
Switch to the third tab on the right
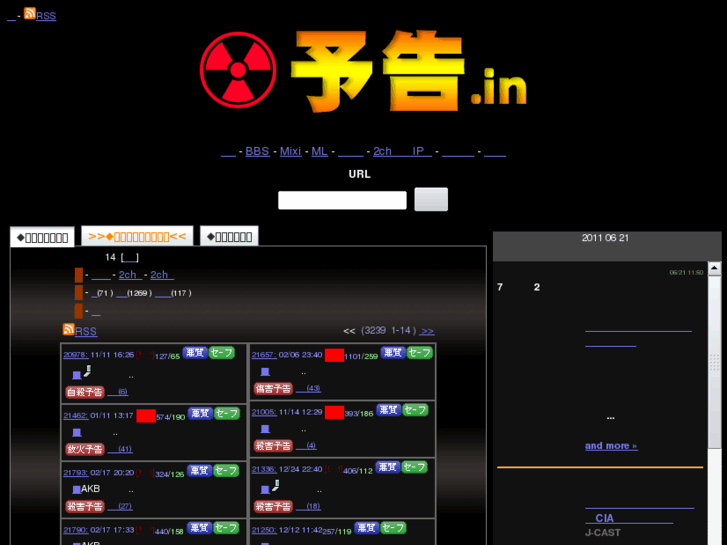(229, 237)
